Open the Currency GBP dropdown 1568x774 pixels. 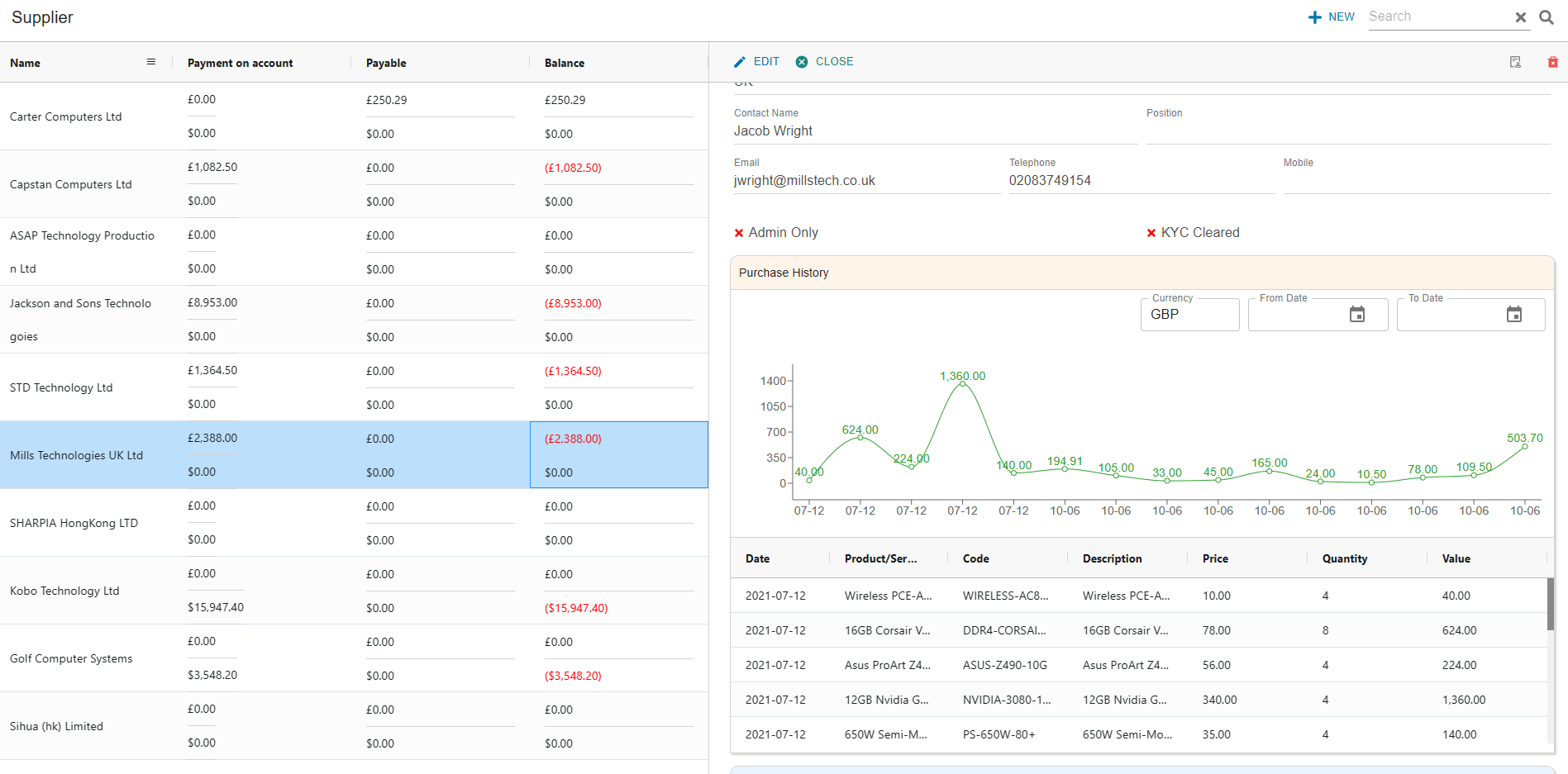tap(1189, 315)
